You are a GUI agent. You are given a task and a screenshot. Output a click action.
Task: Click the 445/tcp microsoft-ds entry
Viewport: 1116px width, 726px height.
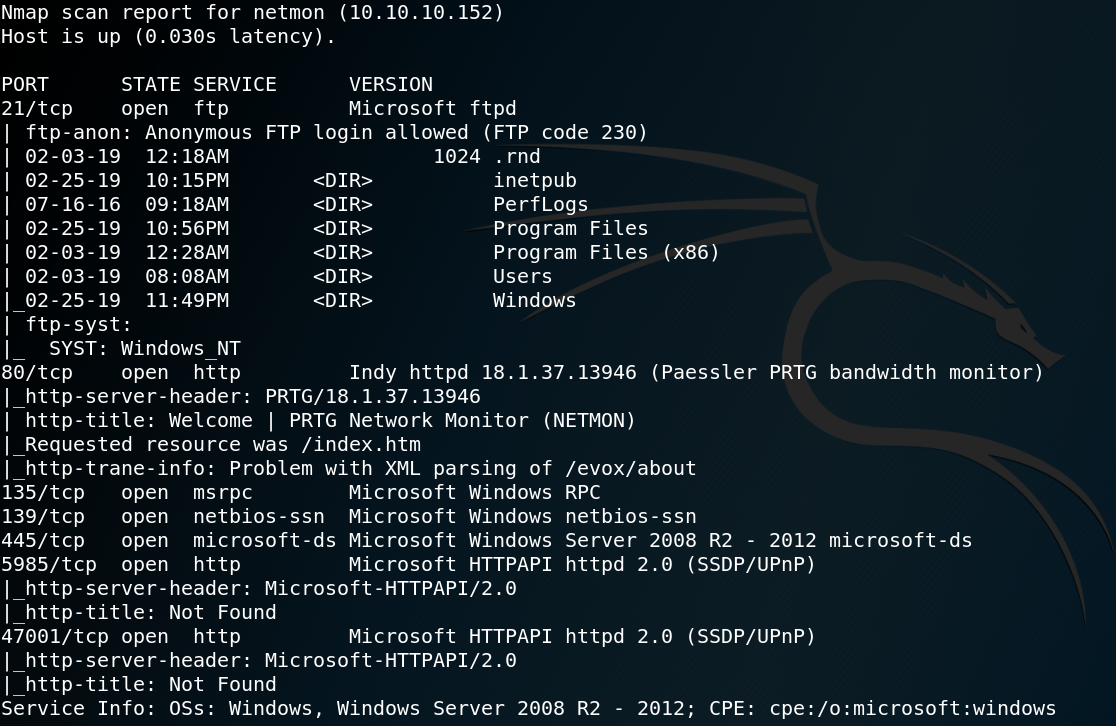click(487, 541)
